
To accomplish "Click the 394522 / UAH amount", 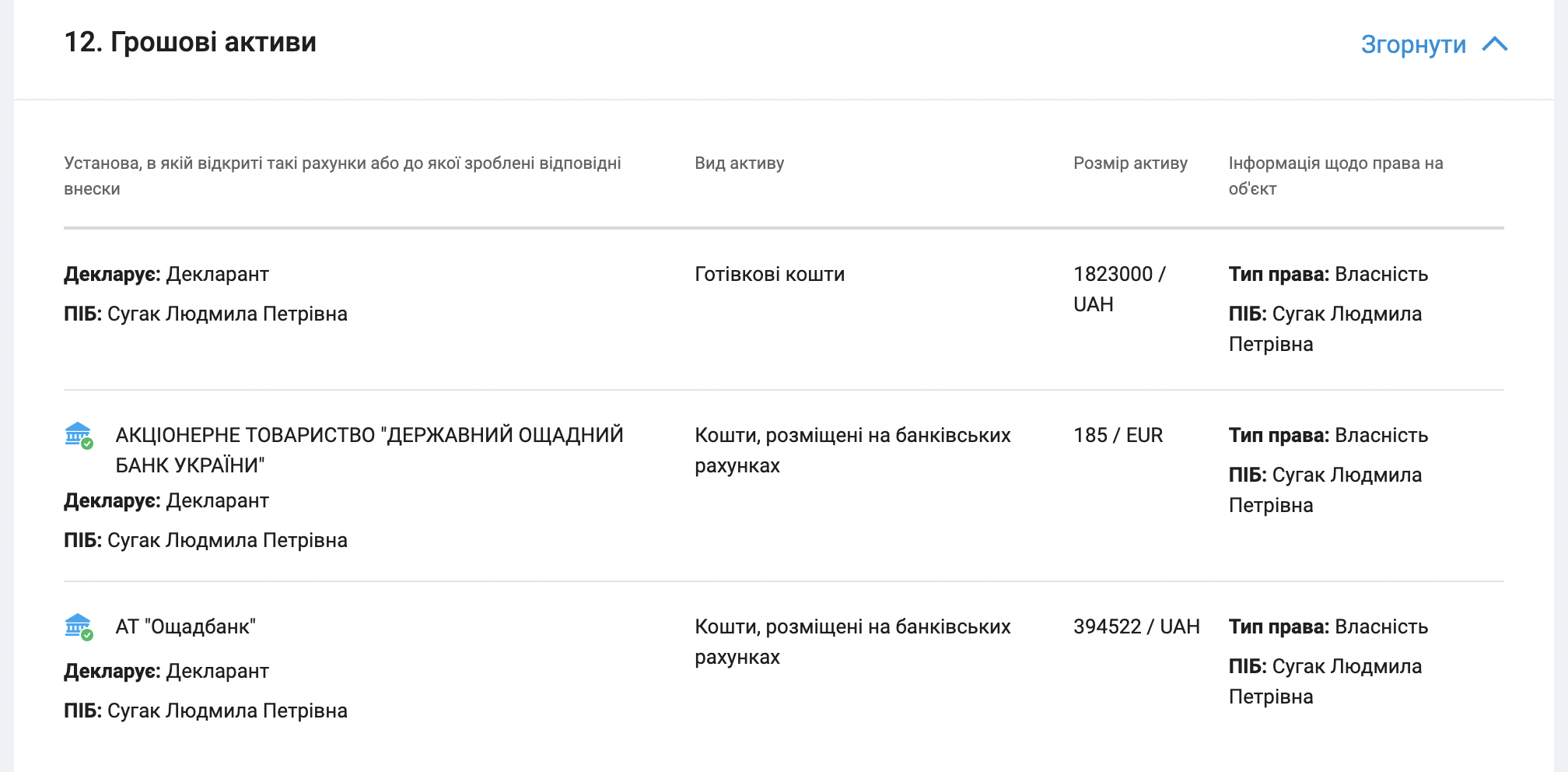I will point(1136,627).
